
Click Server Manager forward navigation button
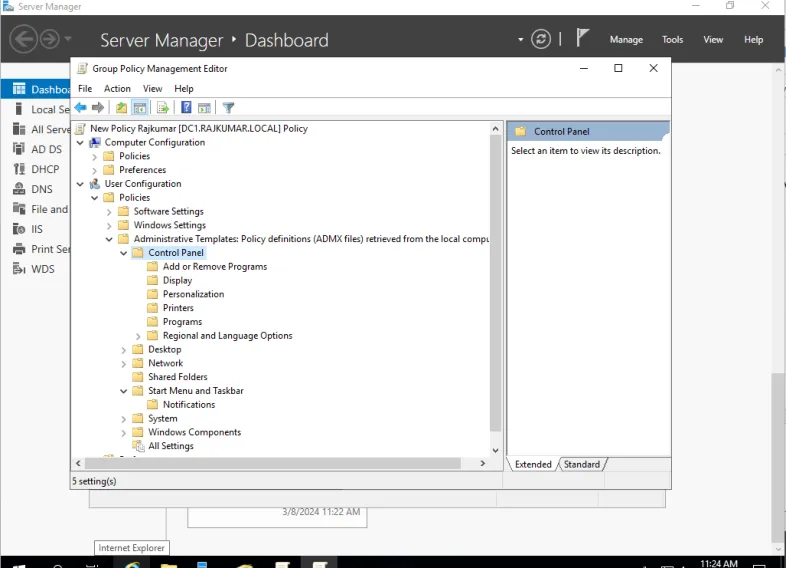coord(49,39)
